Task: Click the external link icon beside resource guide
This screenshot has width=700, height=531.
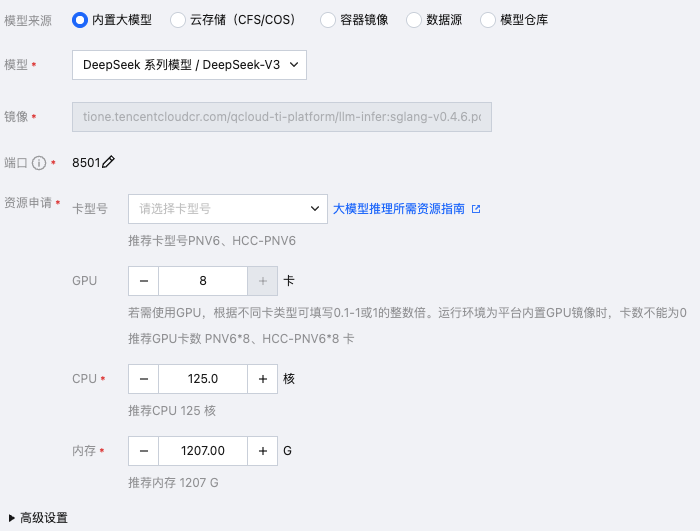Action: click(476, 209)
